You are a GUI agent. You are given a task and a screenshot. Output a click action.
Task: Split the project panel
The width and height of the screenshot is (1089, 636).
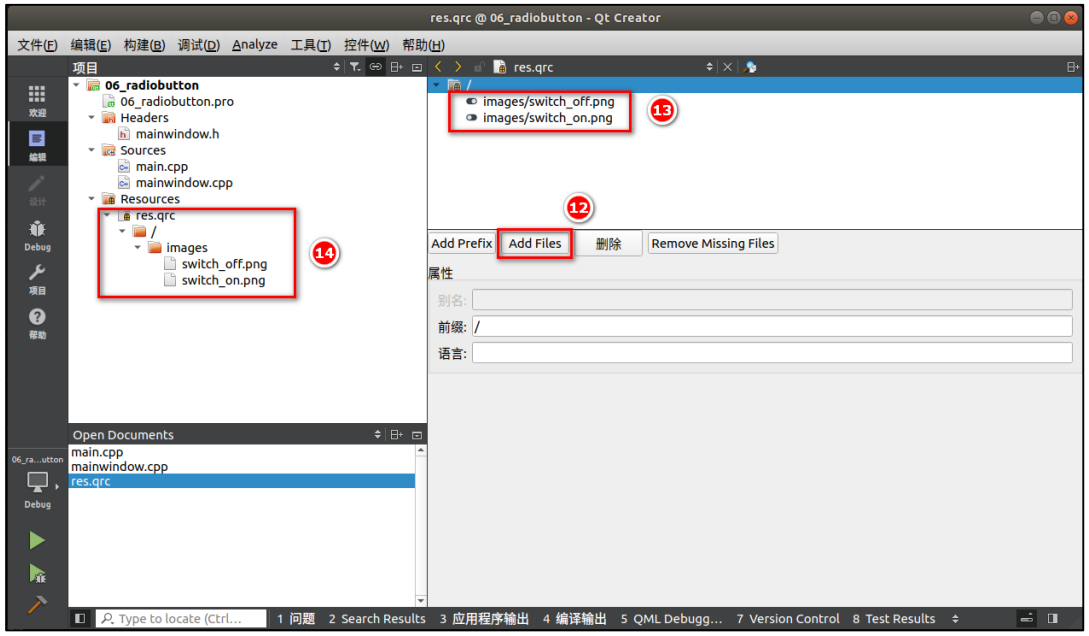pyautogui.click(x=396, y=67)
